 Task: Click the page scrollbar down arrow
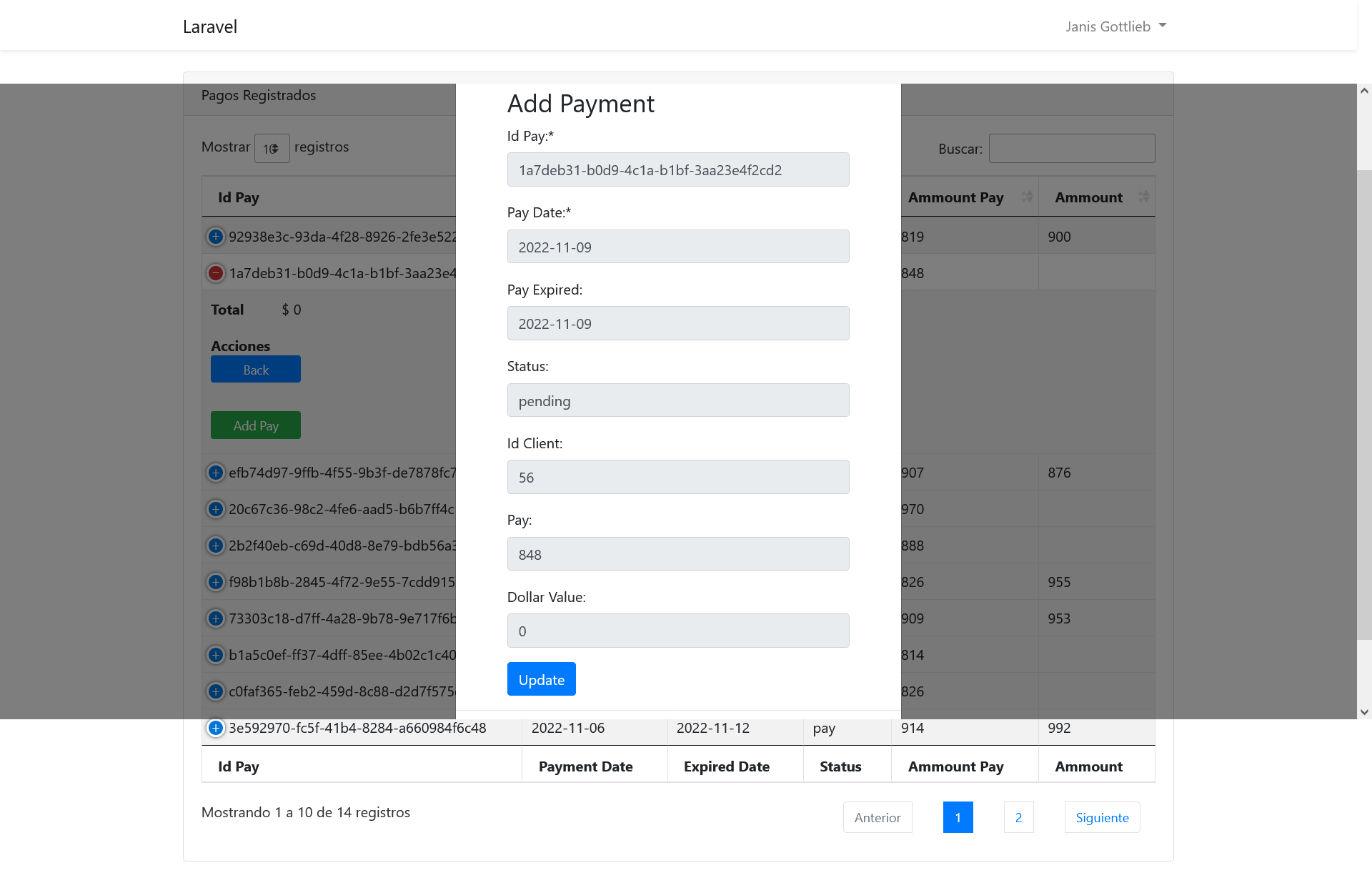(1365, 711)
